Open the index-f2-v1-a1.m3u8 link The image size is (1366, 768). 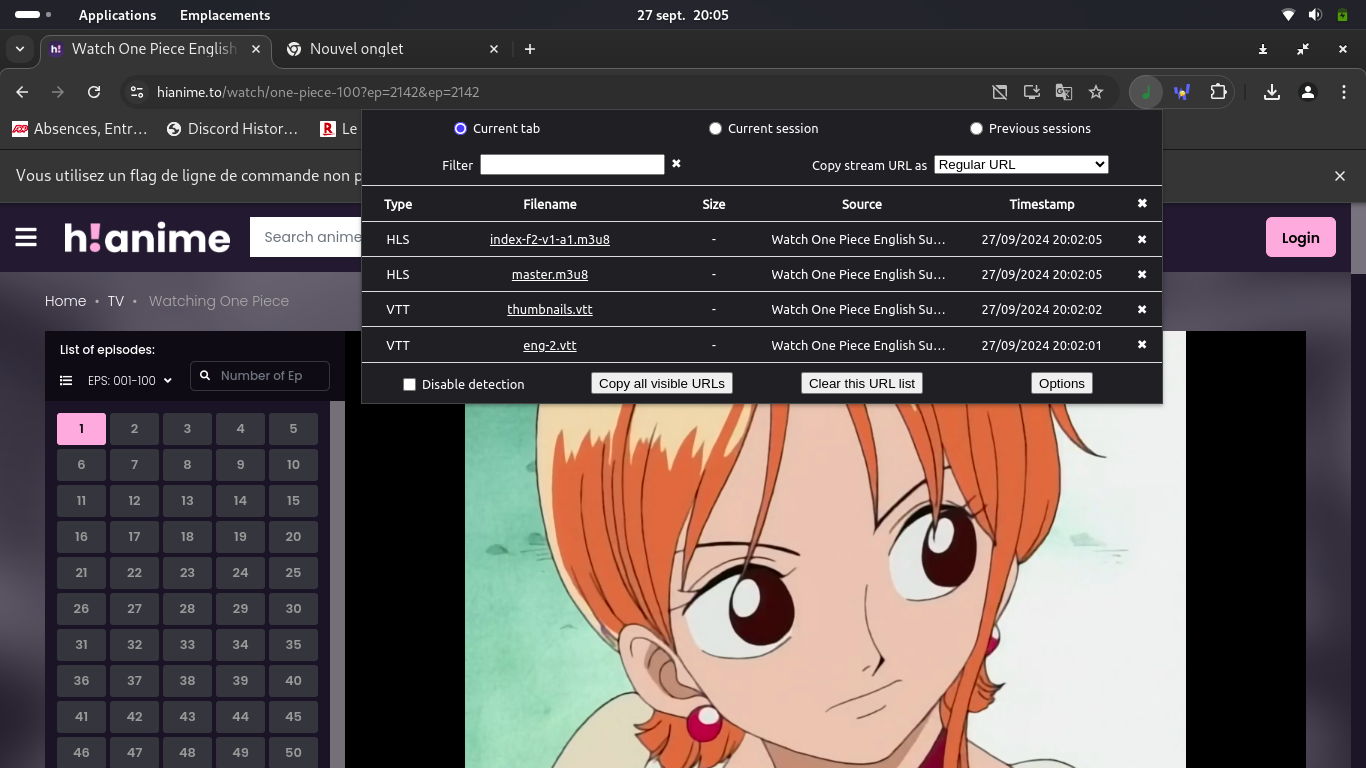pyautogui.click(x=550, y=239)
